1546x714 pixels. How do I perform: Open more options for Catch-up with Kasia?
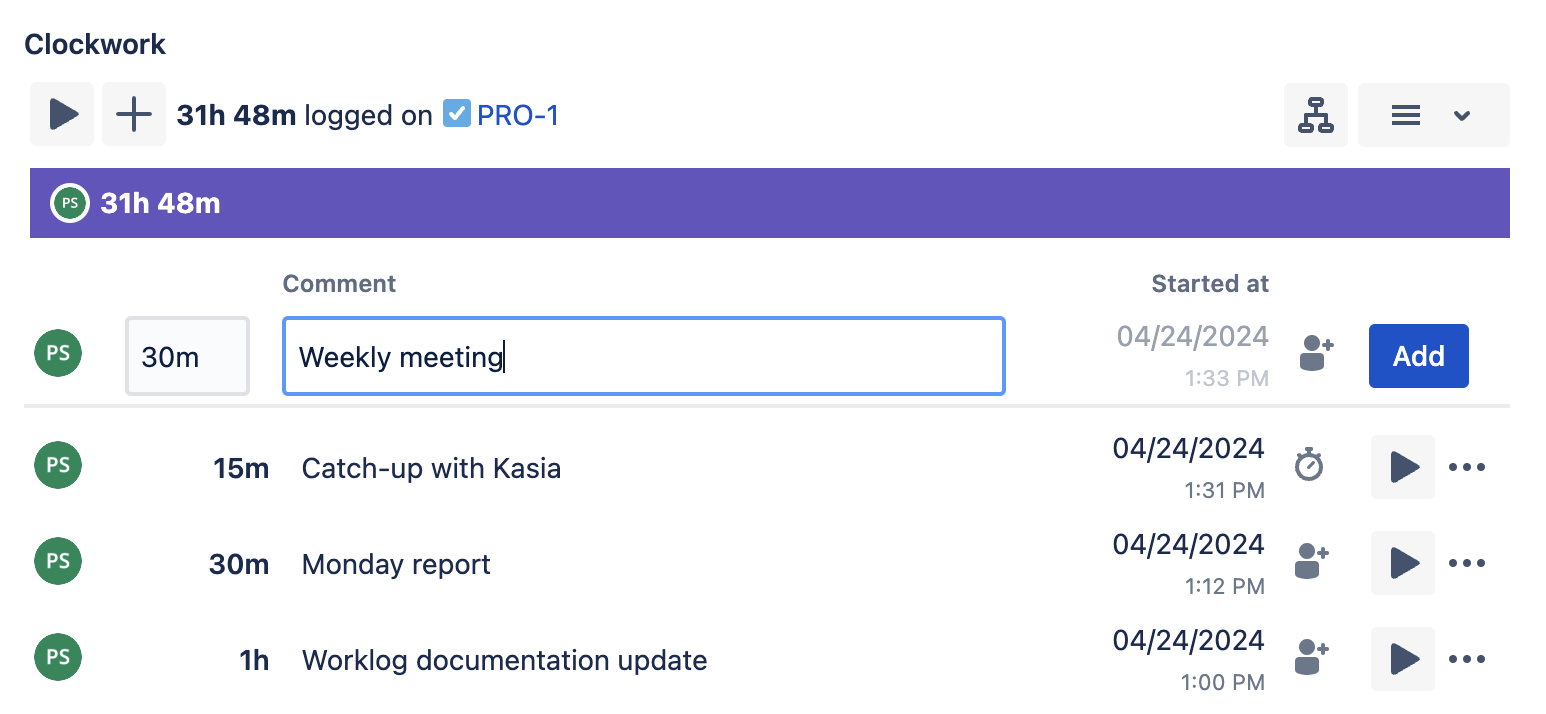point(1467,467)
